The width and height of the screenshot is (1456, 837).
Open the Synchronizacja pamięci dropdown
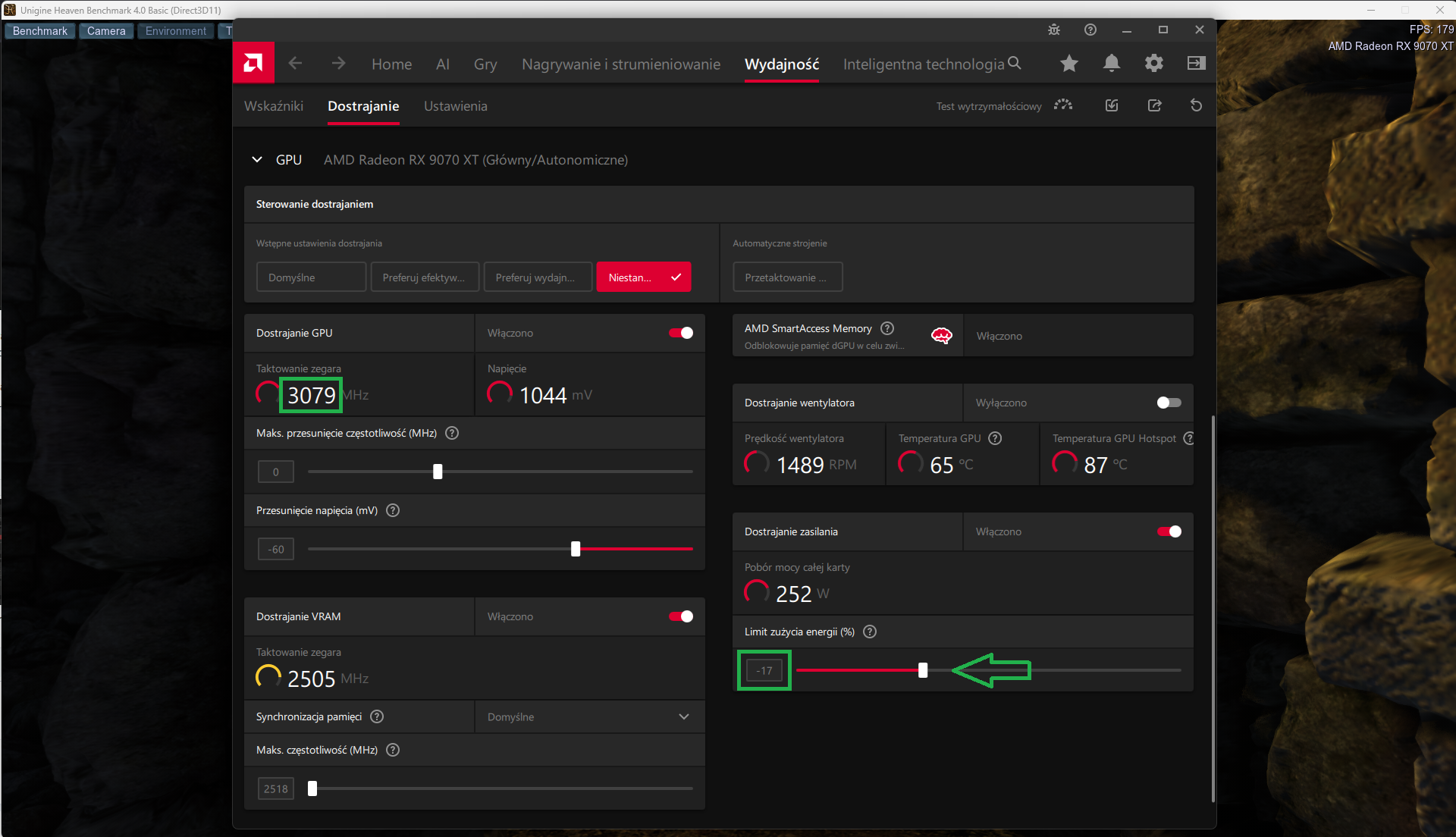tap(590, 717)
